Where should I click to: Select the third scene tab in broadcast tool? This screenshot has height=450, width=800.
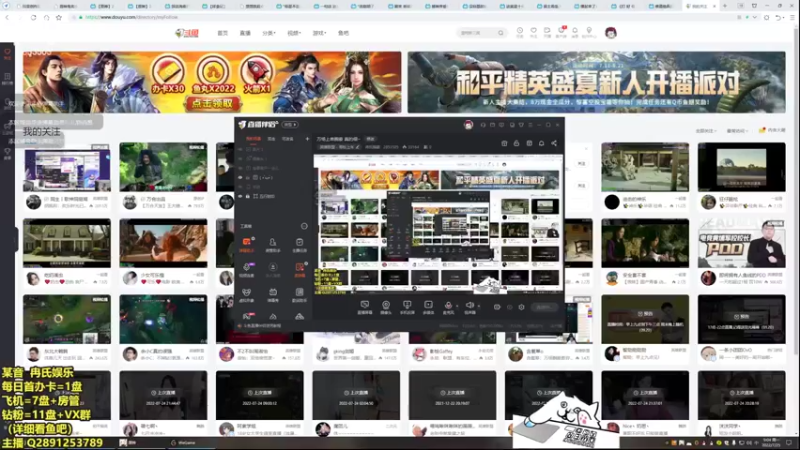(x=288, y=139)
